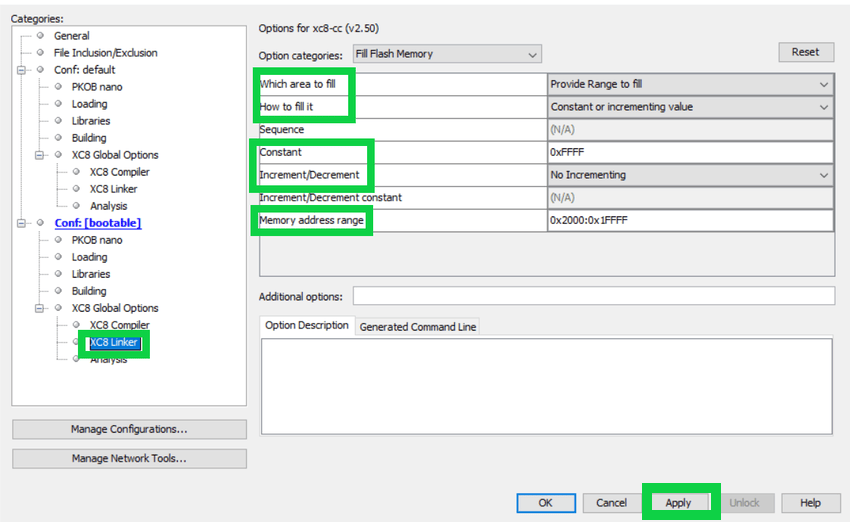Open the General category
This screenshot has width=850, height=522.
coord(71,36)
